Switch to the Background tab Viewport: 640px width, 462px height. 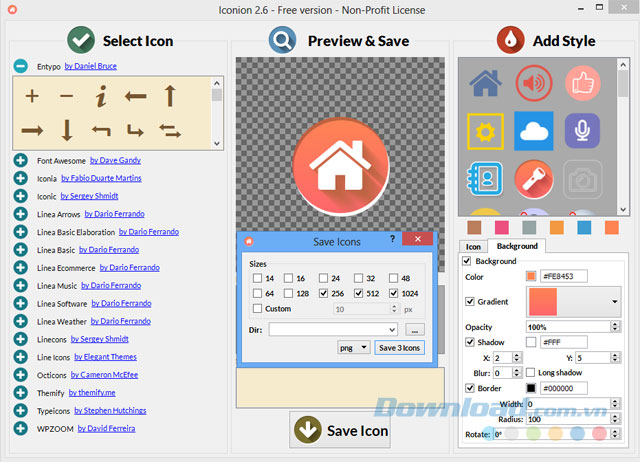pyautogui.click(x=517, y=246)
